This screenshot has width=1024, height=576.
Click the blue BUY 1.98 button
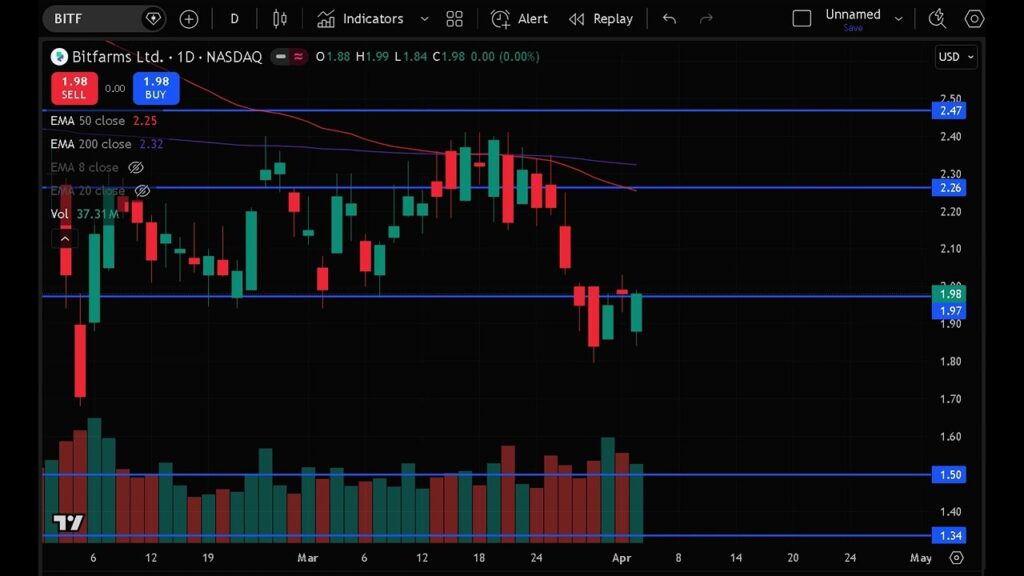(156, 88)
